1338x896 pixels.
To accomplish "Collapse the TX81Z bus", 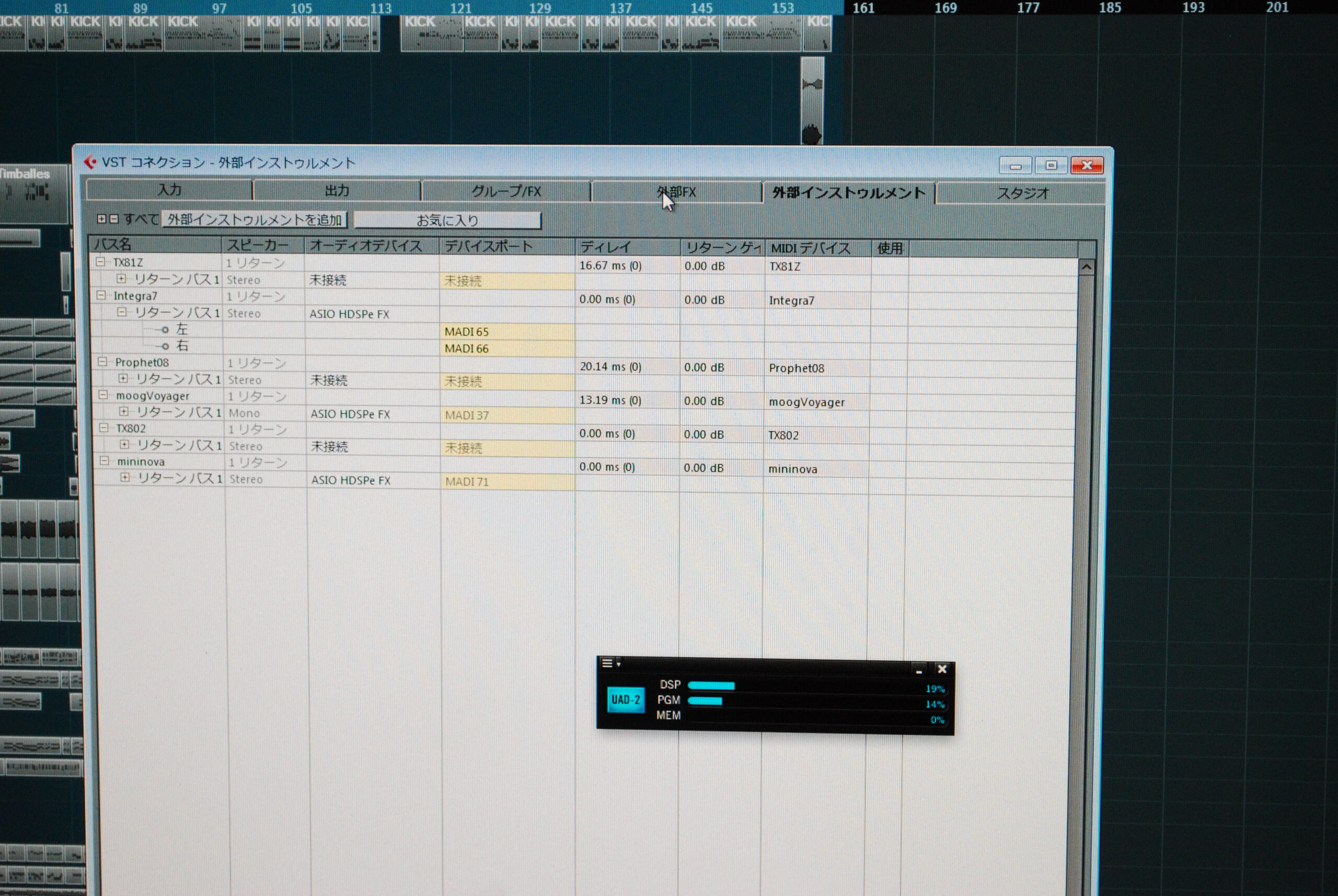I will pos(100,262).
